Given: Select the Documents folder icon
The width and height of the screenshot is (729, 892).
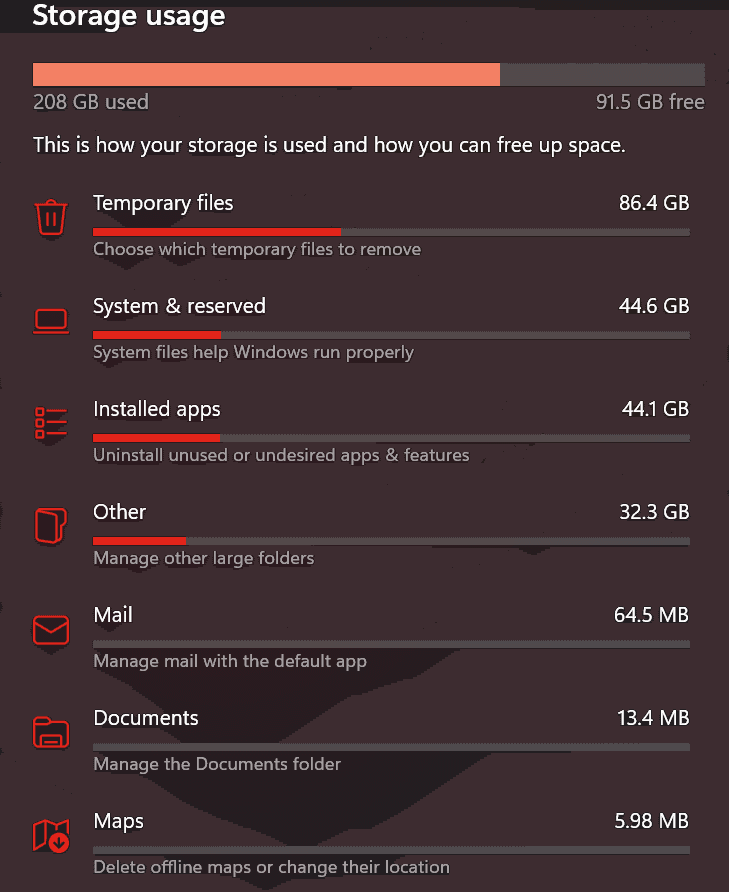Looking at the screenshot, I should tap(51, 733).
